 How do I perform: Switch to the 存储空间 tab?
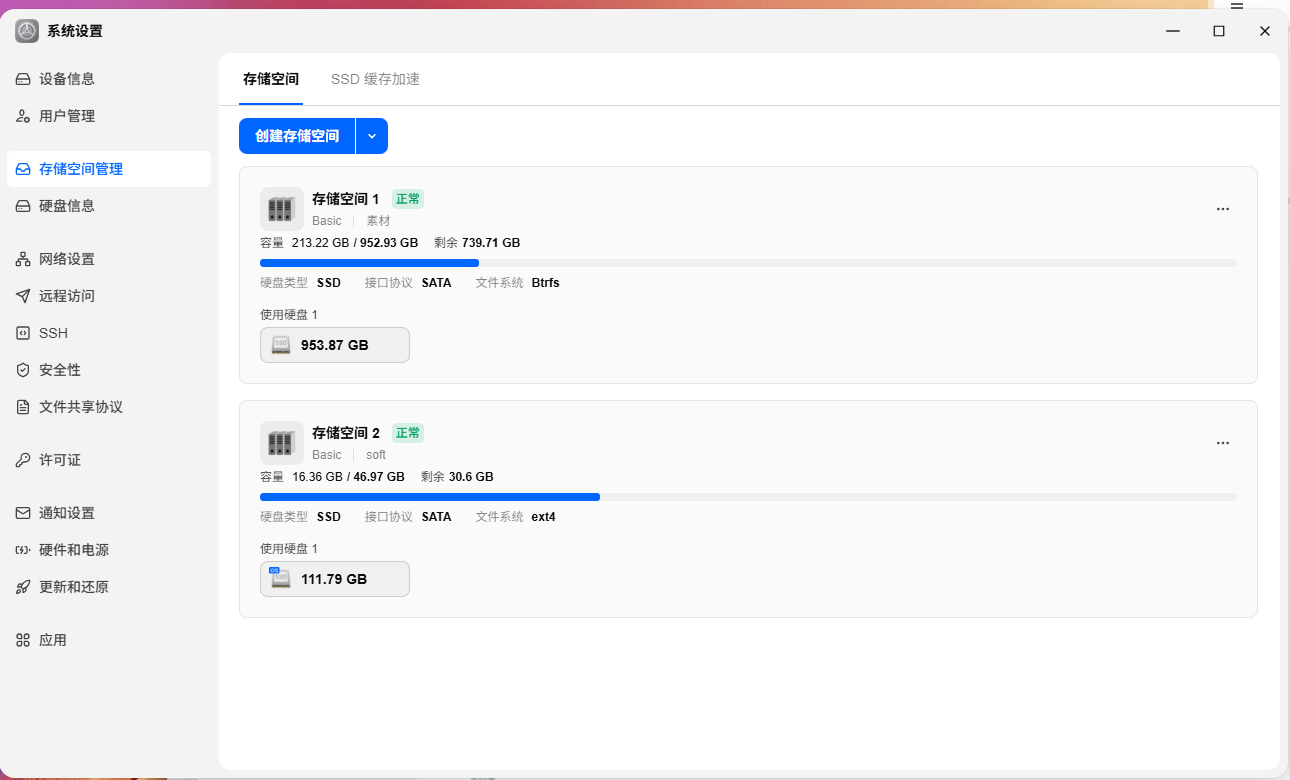tap(271, 79)
